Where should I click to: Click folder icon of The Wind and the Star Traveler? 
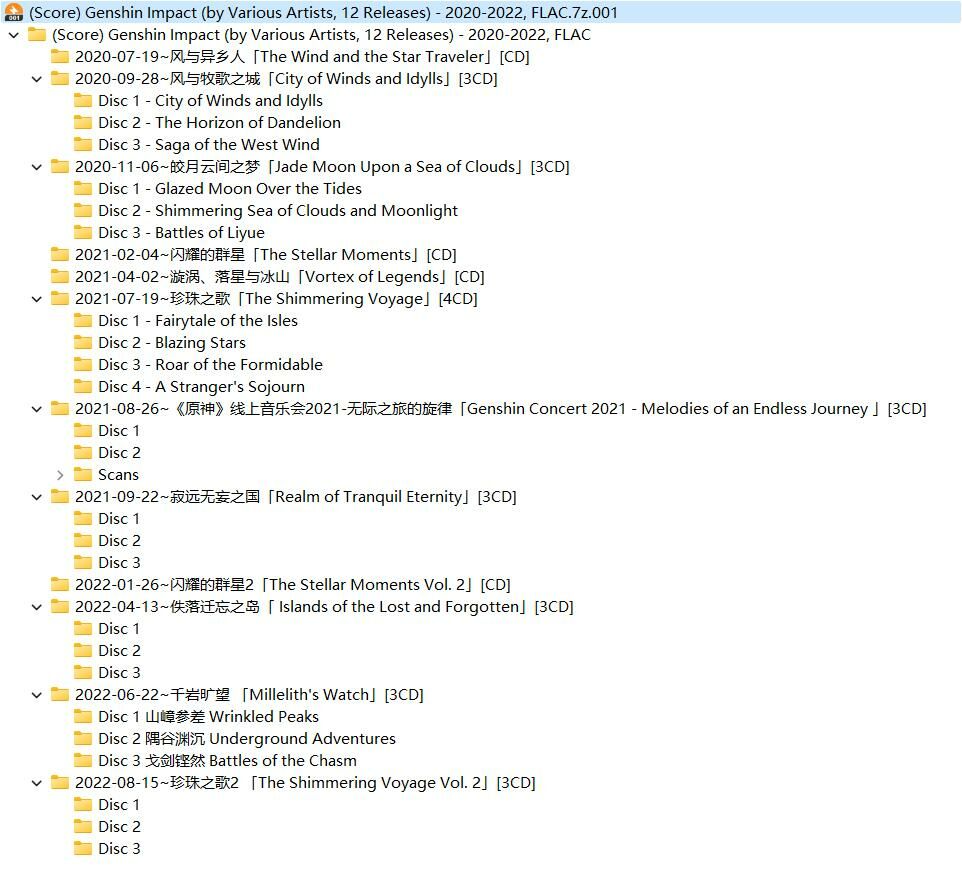pos(60,57)
